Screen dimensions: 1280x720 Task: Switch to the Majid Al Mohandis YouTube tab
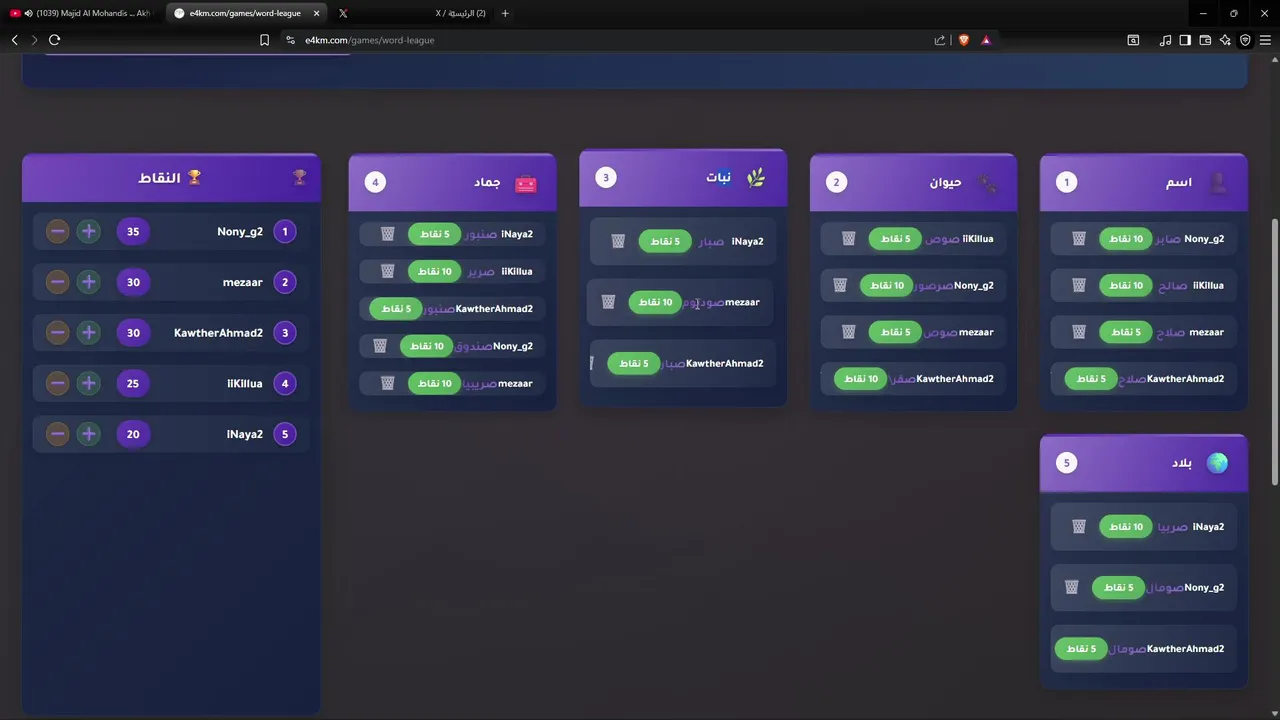82,13
